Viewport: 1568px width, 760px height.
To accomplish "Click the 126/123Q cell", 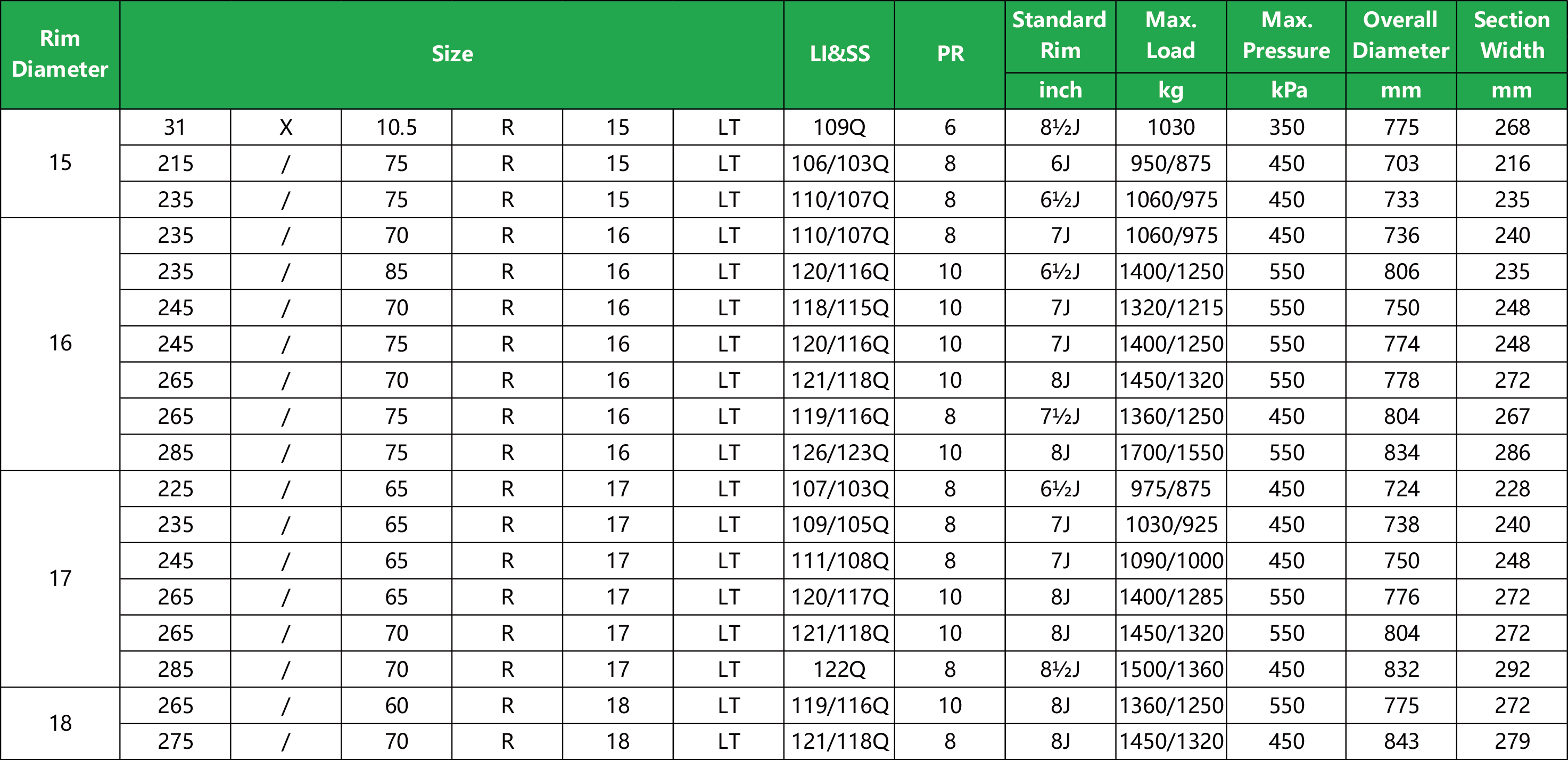I will 839,453.
